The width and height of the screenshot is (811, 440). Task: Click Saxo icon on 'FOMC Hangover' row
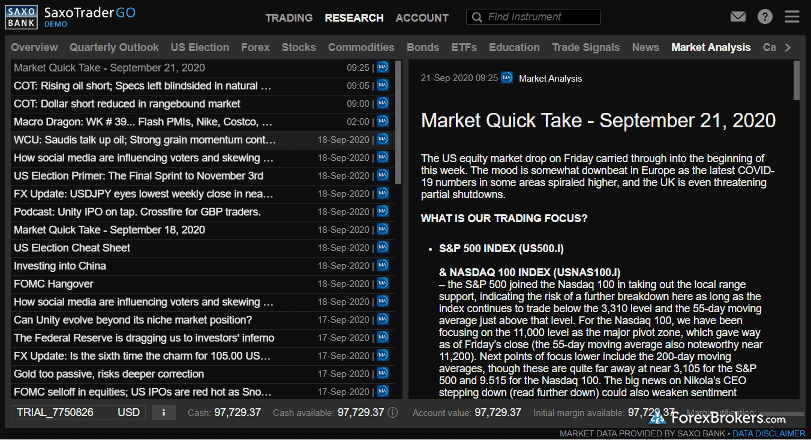click(383, 283)
